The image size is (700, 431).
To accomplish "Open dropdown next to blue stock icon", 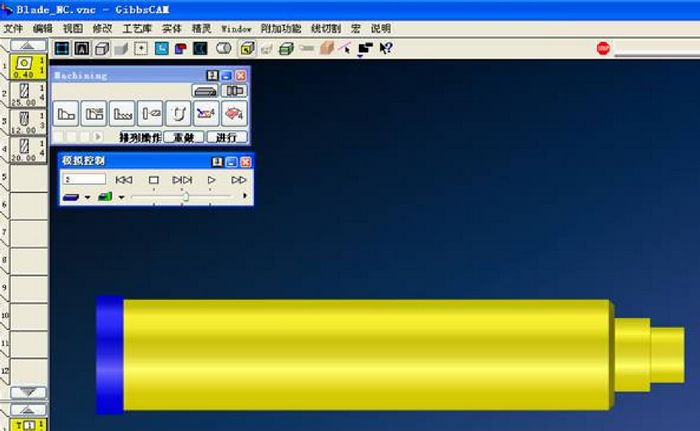I will (x=88, y=197).
